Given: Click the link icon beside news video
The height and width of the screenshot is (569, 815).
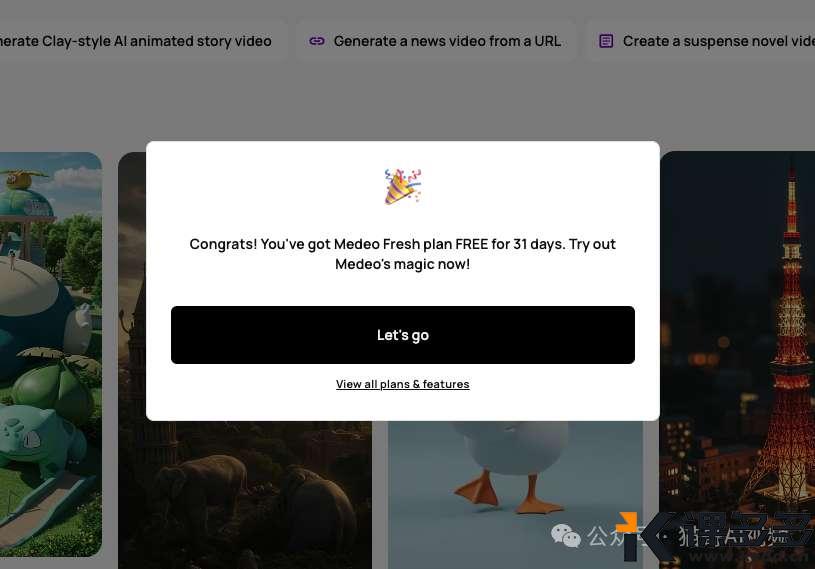Looking at the screenshot, I should coord(317,41).
